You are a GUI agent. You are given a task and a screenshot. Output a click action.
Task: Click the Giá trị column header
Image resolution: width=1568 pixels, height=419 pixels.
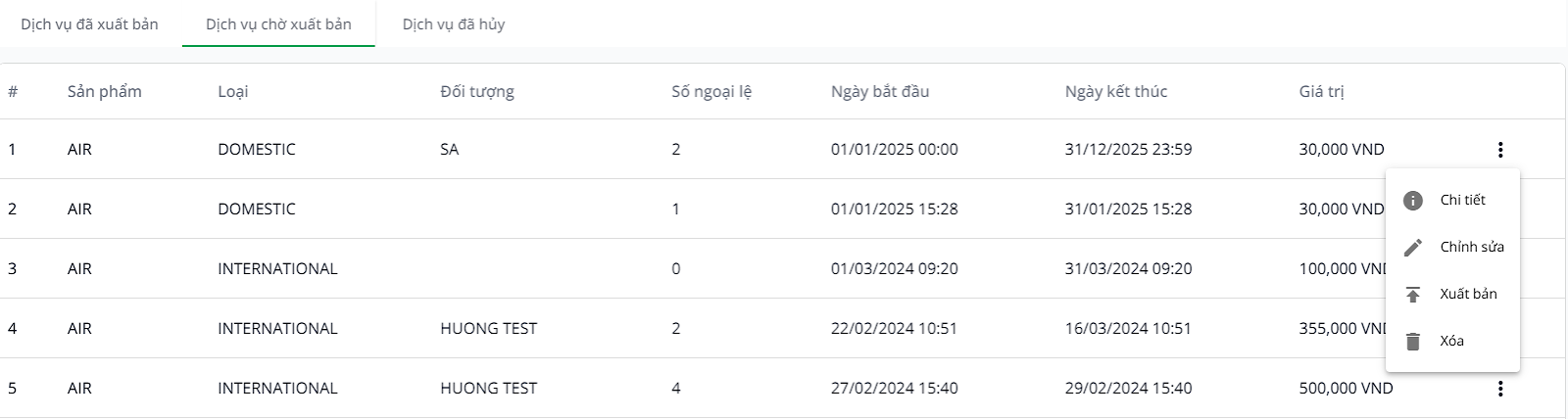[x=1321, y=92]
